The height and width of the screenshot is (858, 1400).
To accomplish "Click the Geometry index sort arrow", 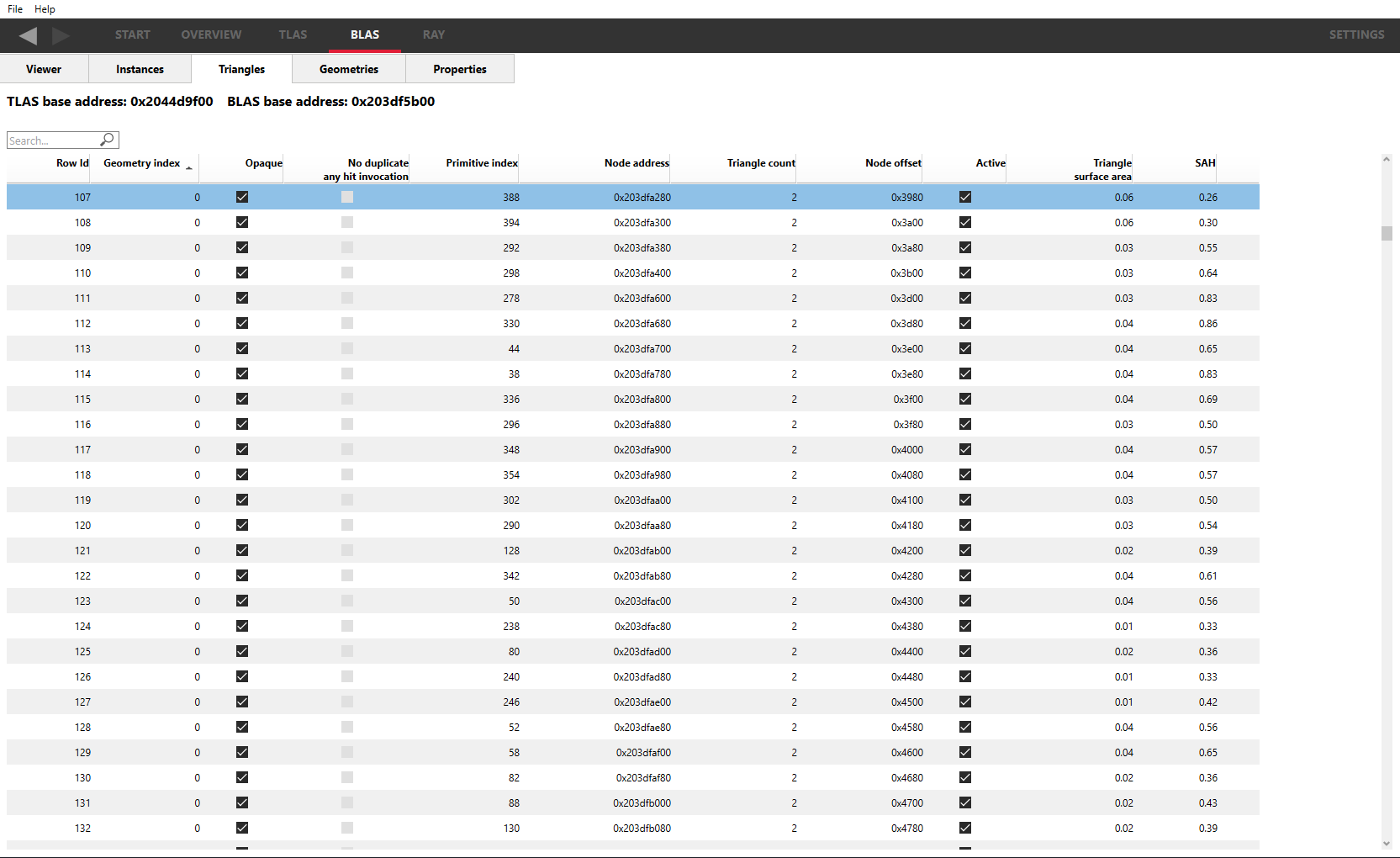I will tap(189, 168).
